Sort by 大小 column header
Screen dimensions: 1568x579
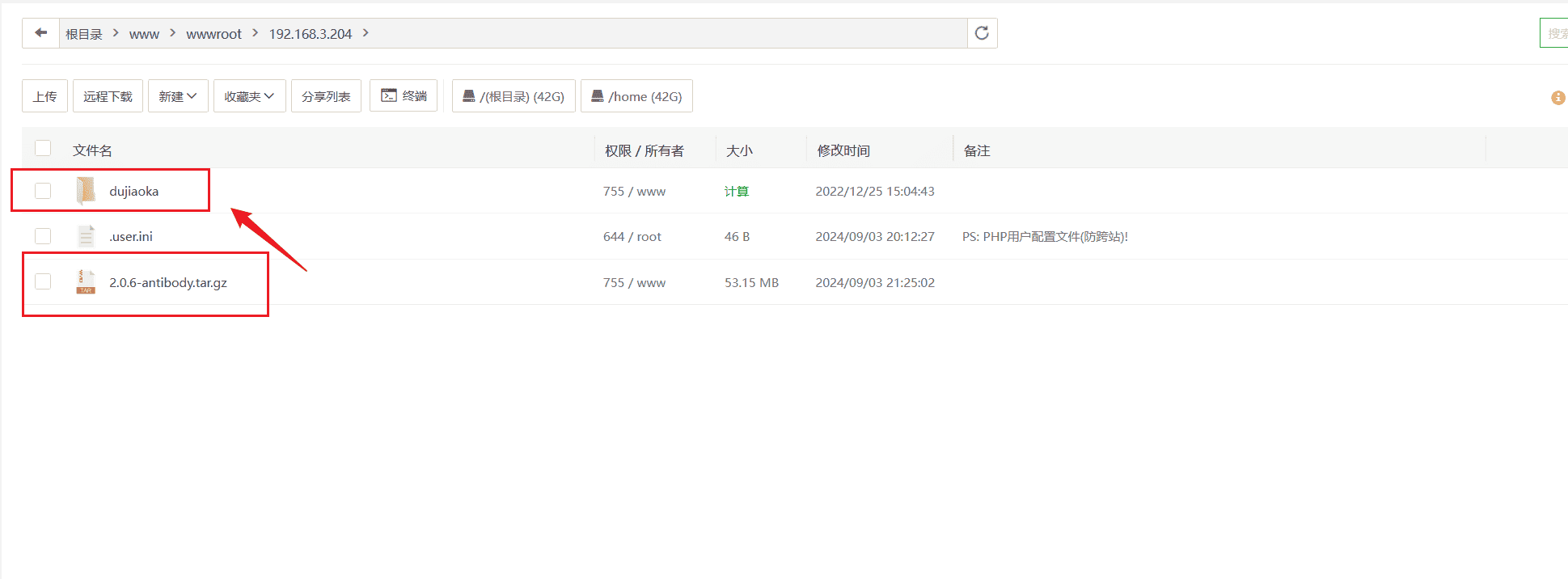(739, 150)
